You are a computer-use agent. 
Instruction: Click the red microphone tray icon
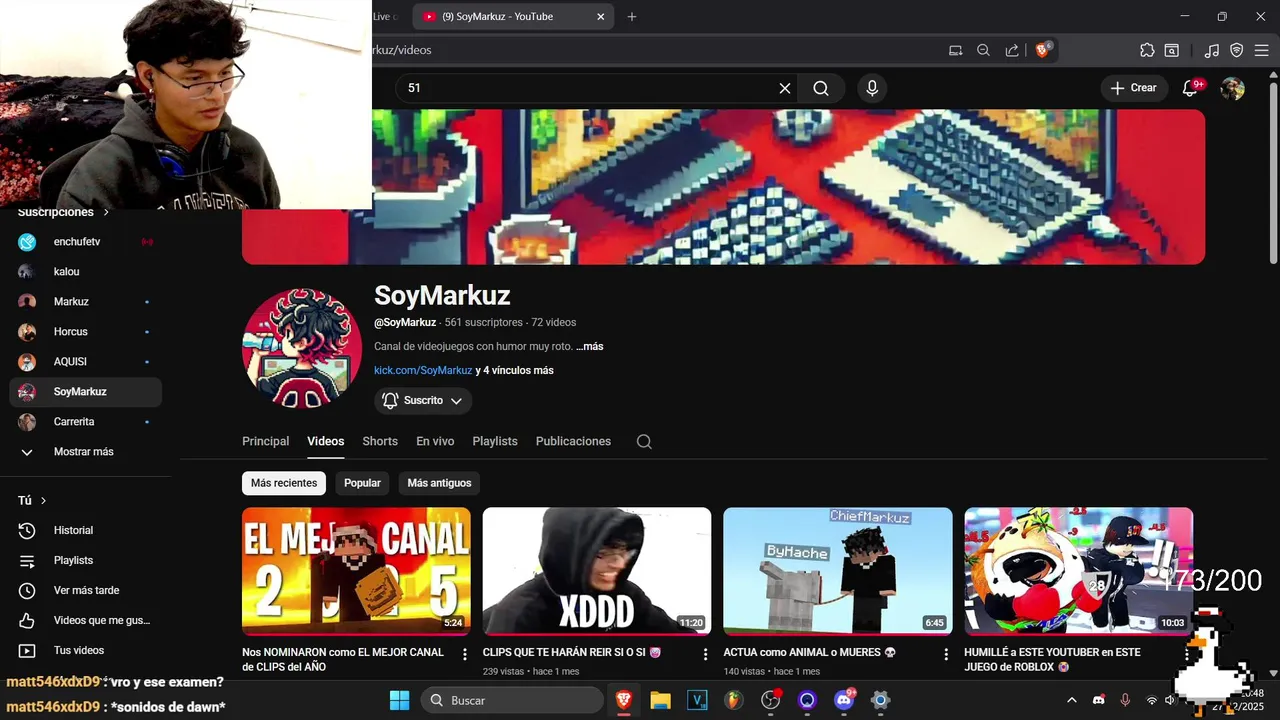click(x=1125, y=700)
